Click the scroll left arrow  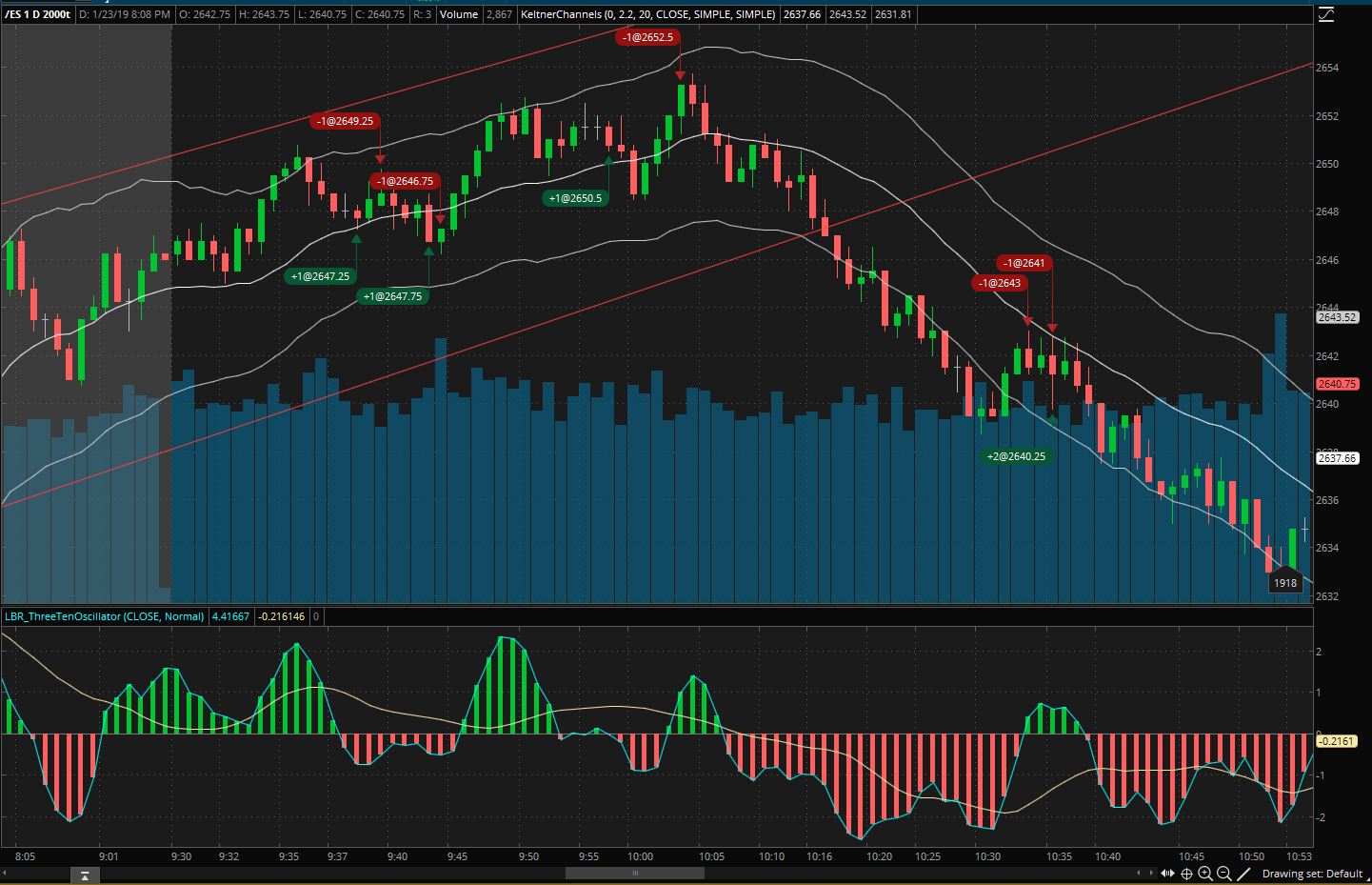(1139, 874)
